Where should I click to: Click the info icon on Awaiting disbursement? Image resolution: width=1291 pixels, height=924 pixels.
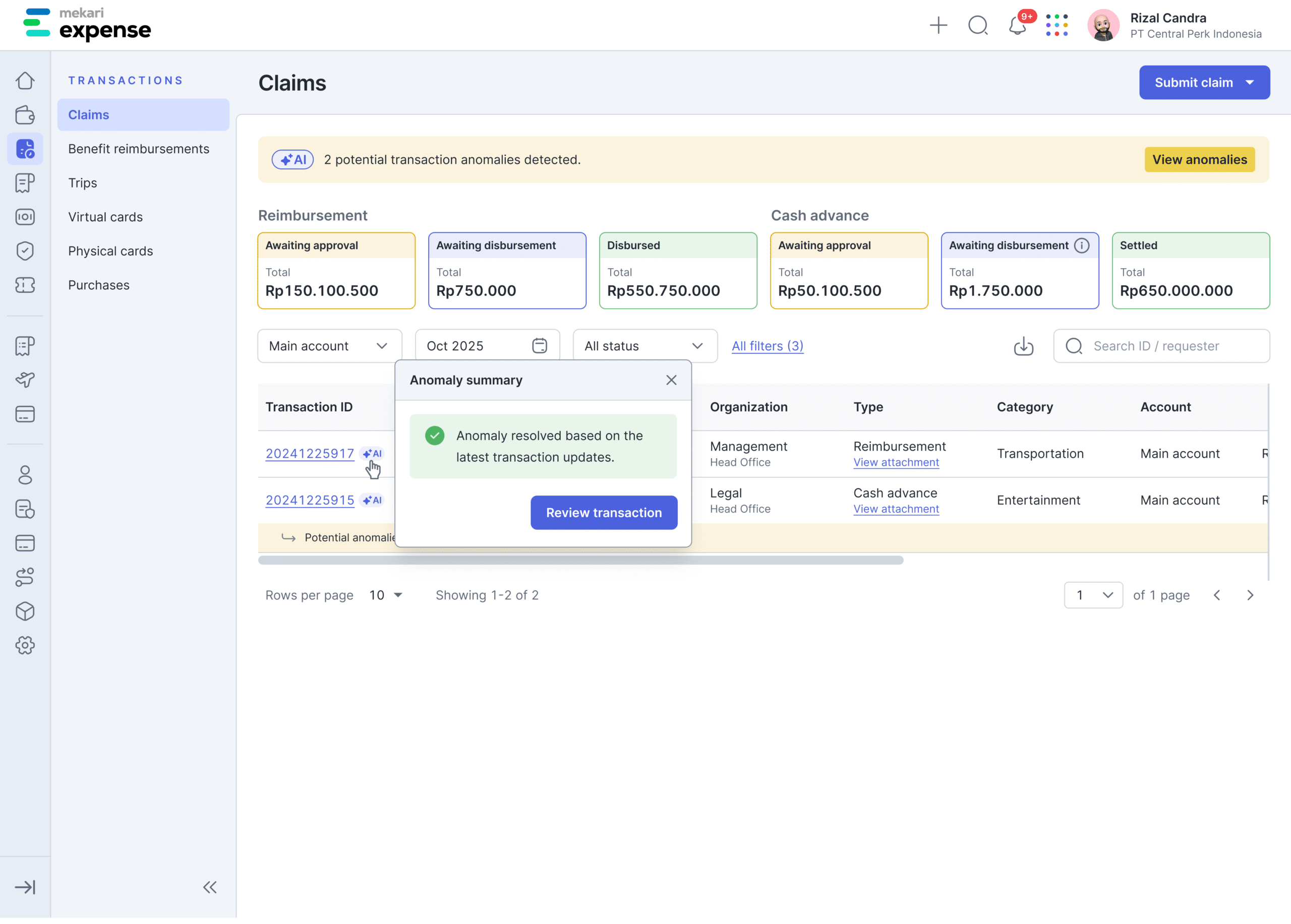pyautogui.click(x=1082, y=245)
